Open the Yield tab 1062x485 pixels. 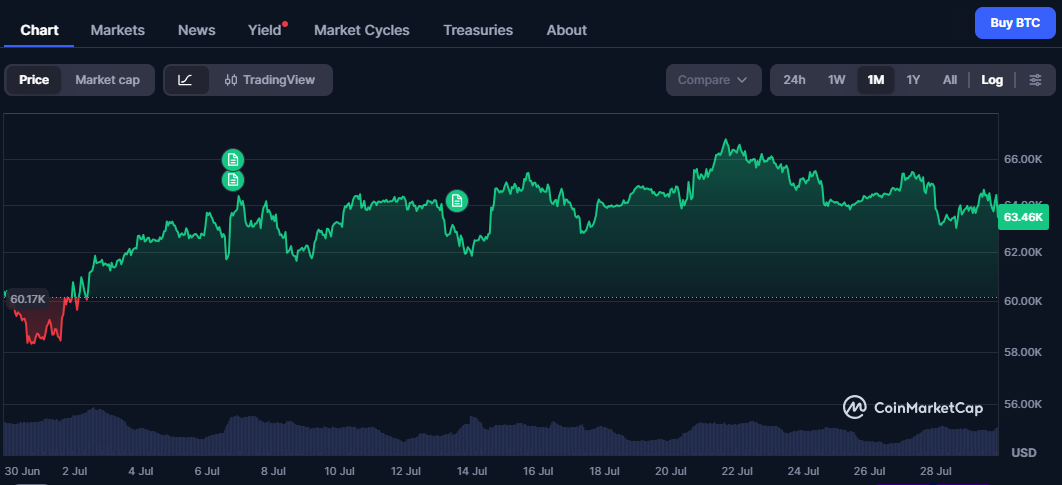[x=265, y=30]
